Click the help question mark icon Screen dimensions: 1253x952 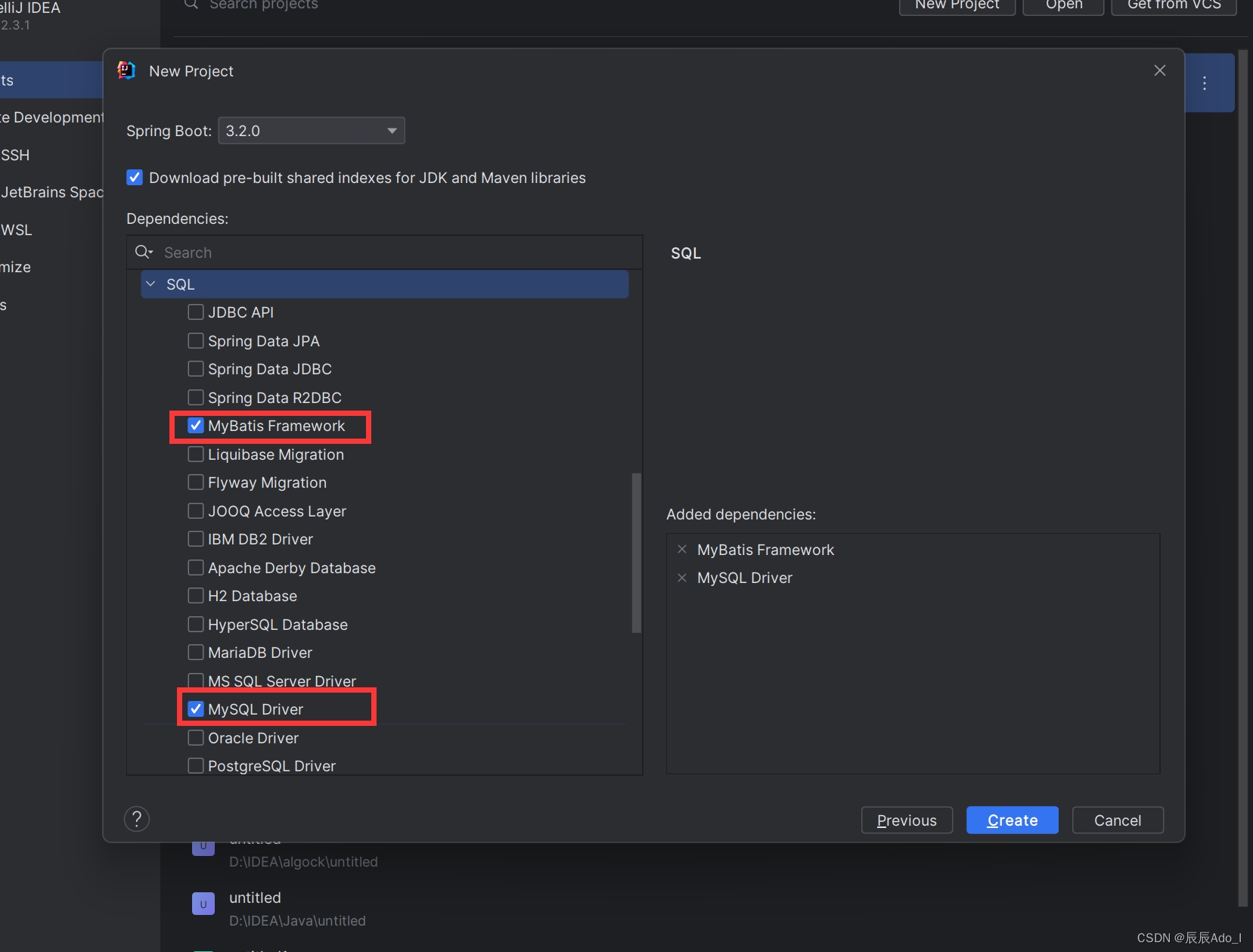(x=137, y=819)
